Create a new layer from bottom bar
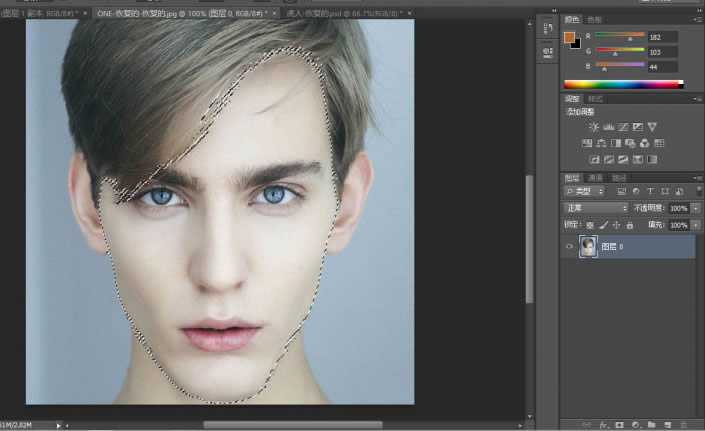The height and width of the screenshot is (431, 705). [665, 424]
